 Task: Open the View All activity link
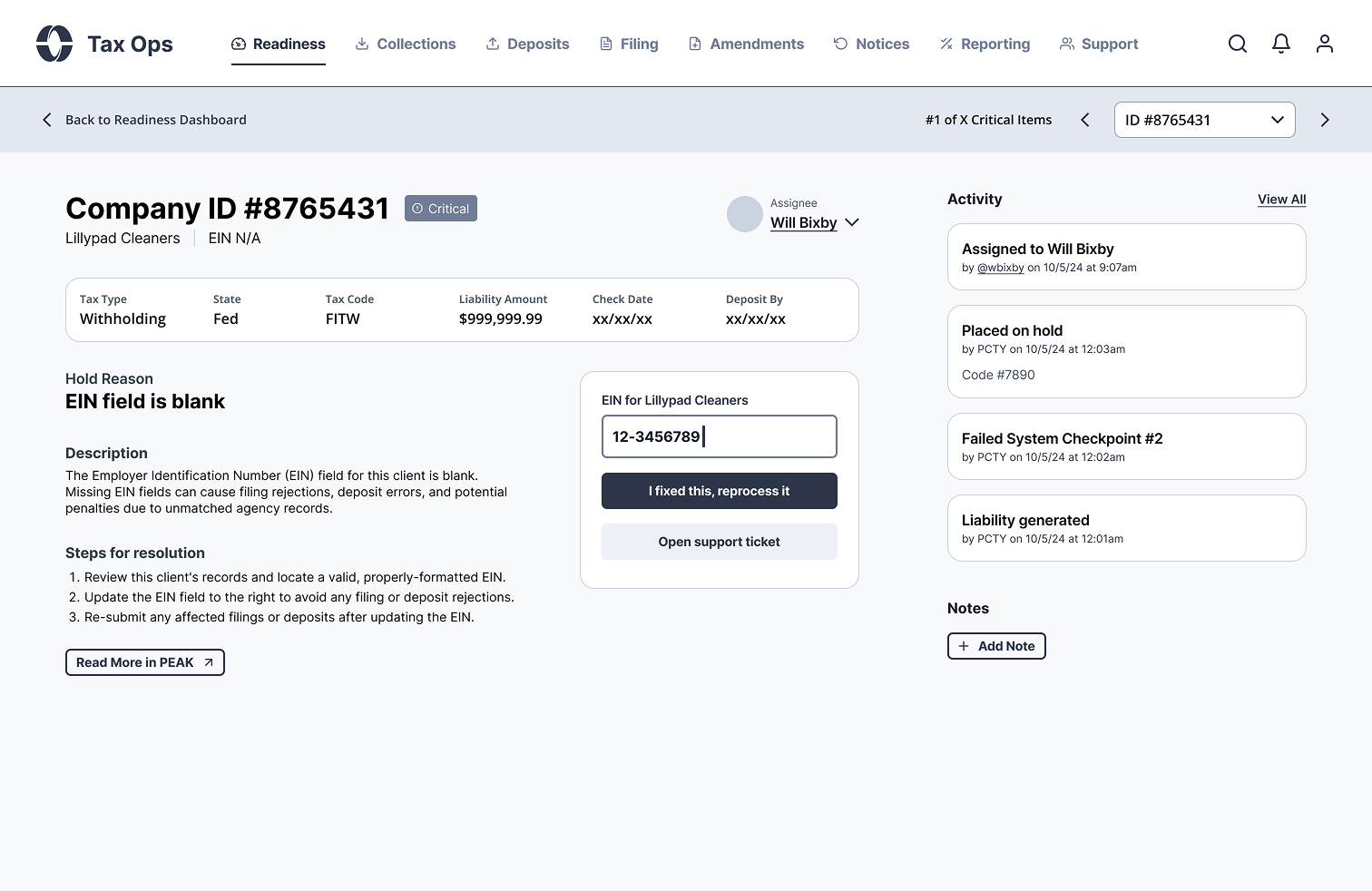pyautogui.click(x=1281, y=200)
